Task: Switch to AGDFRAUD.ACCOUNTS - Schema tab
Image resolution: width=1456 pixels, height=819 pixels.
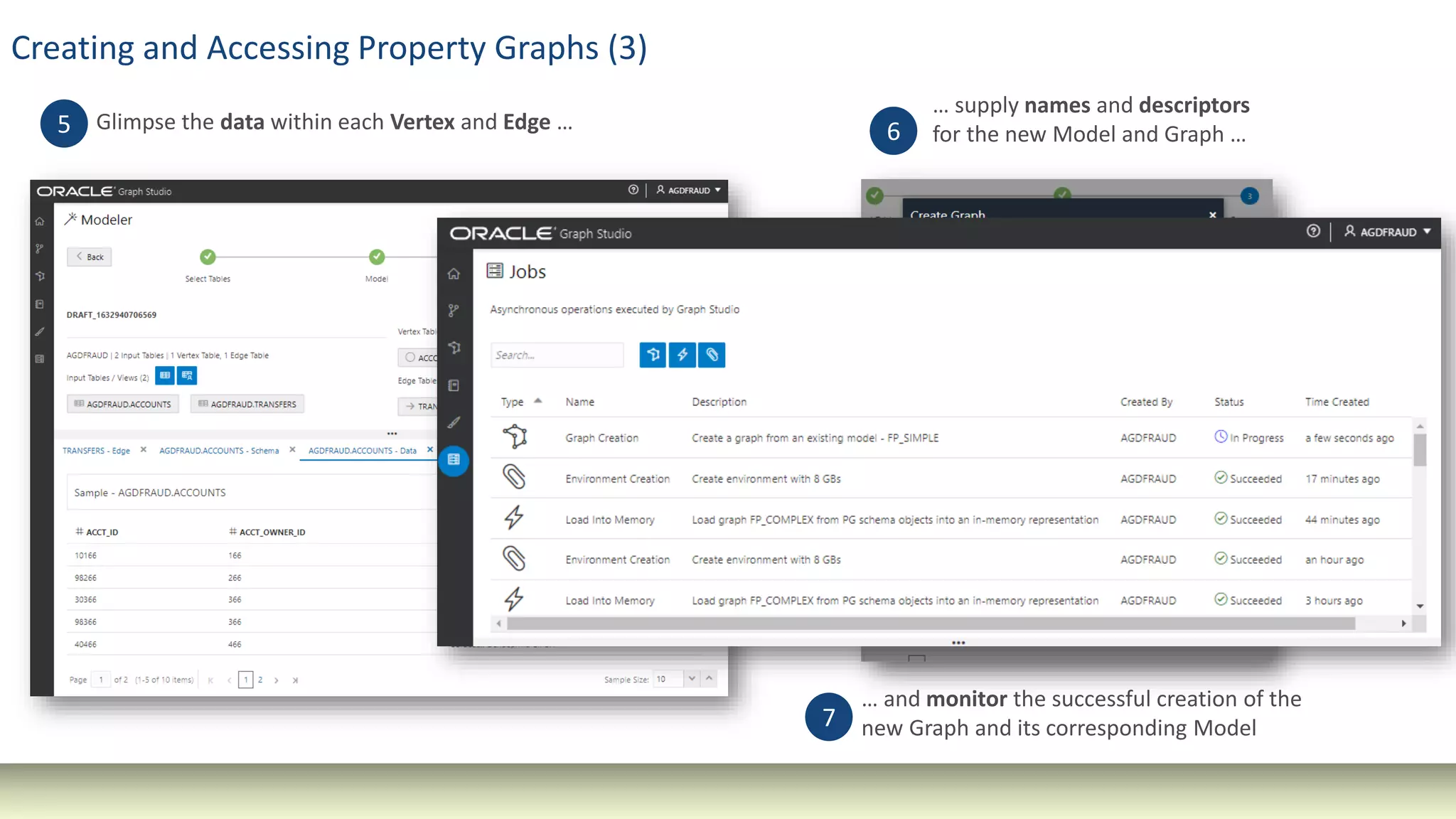Action: point(219,451)
